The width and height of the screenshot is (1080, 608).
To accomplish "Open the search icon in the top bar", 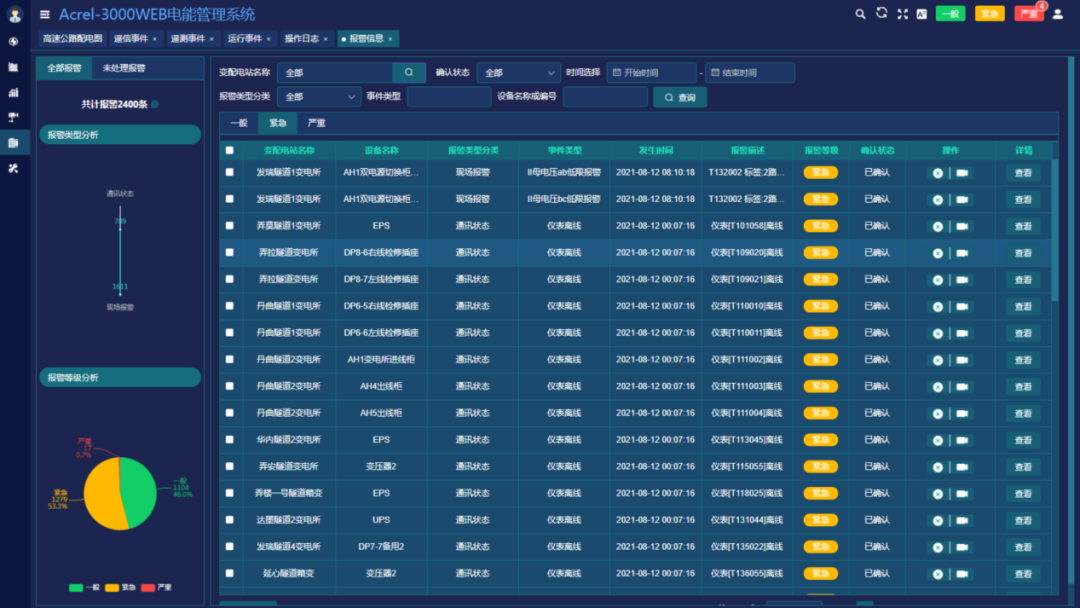I will tap(860, 14).
